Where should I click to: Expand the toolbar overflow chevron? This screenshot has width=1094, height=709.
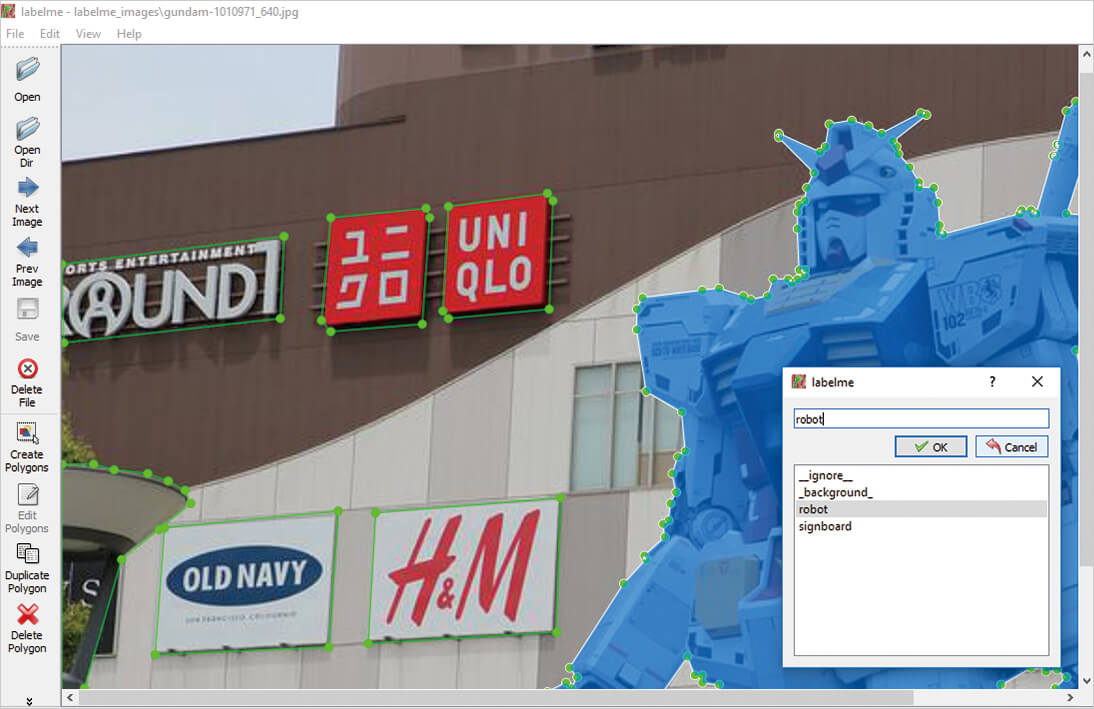point(29,701)
